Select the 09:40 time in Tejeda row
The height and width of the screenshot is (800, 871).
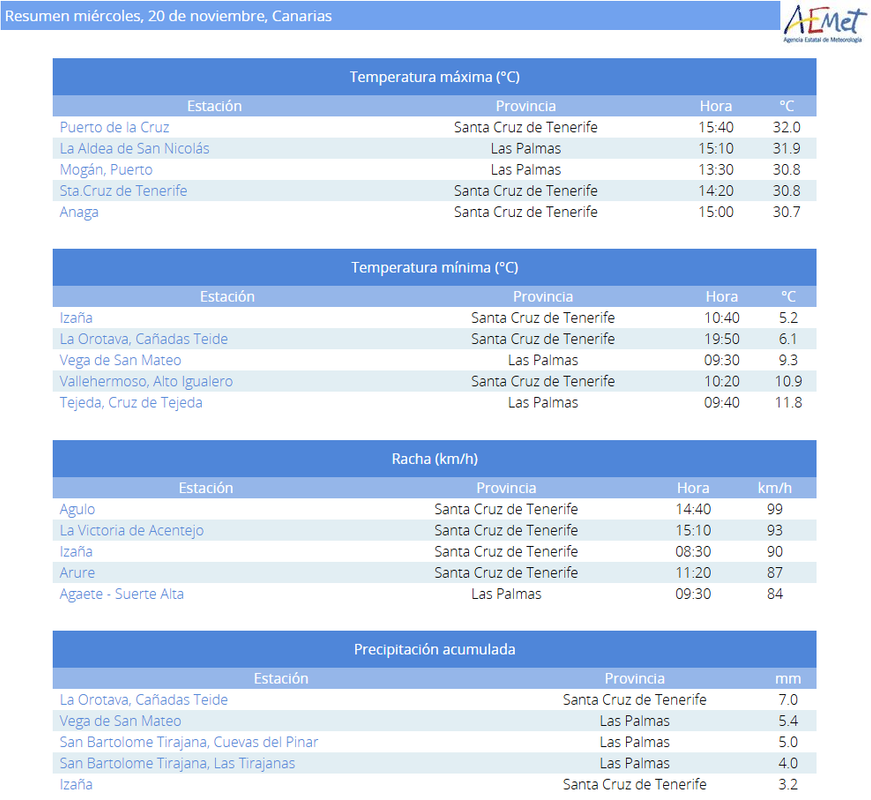pyautogui.click(x=722, y=402)
